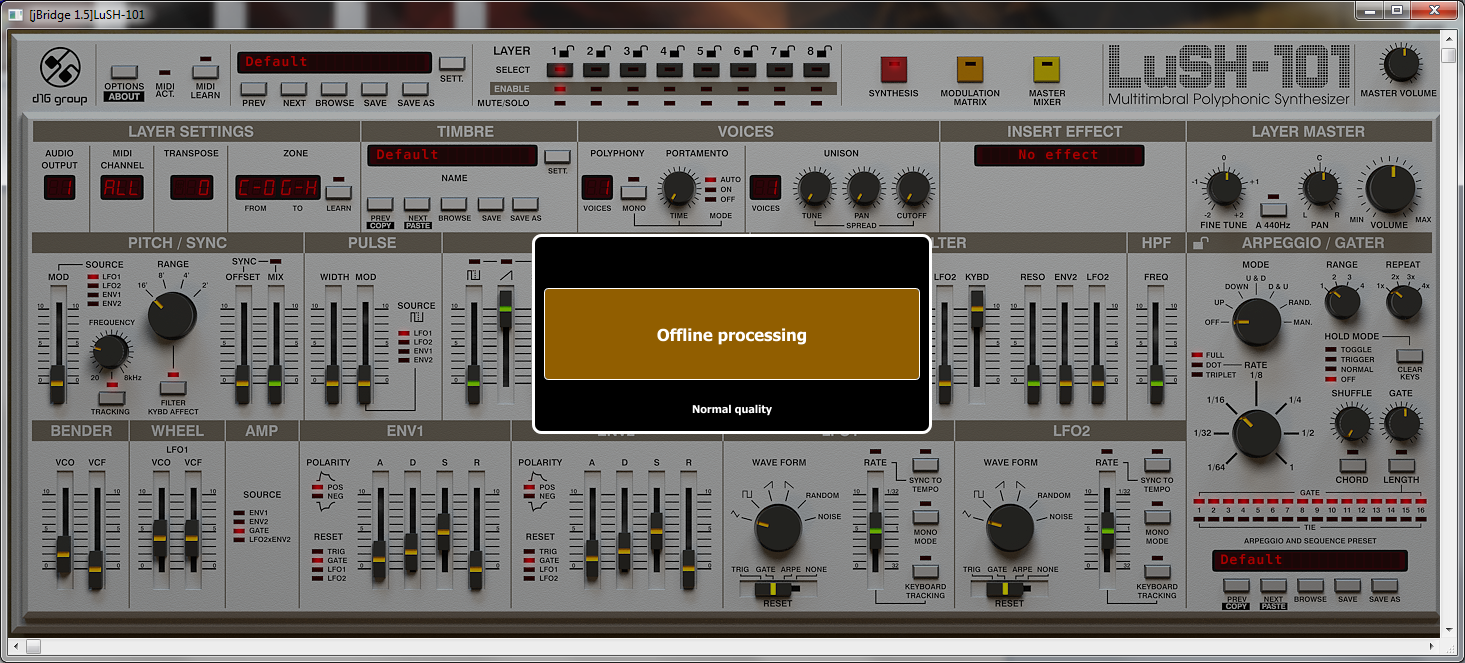
Task: Turn the Arpeggio Range knob
Action: pos(1342,301)
